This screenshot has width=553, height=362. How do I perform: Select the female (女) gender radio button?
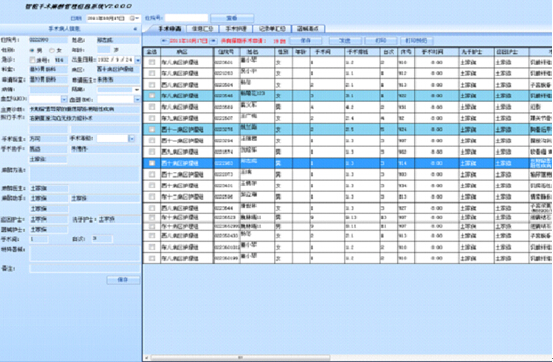point(51,50)
